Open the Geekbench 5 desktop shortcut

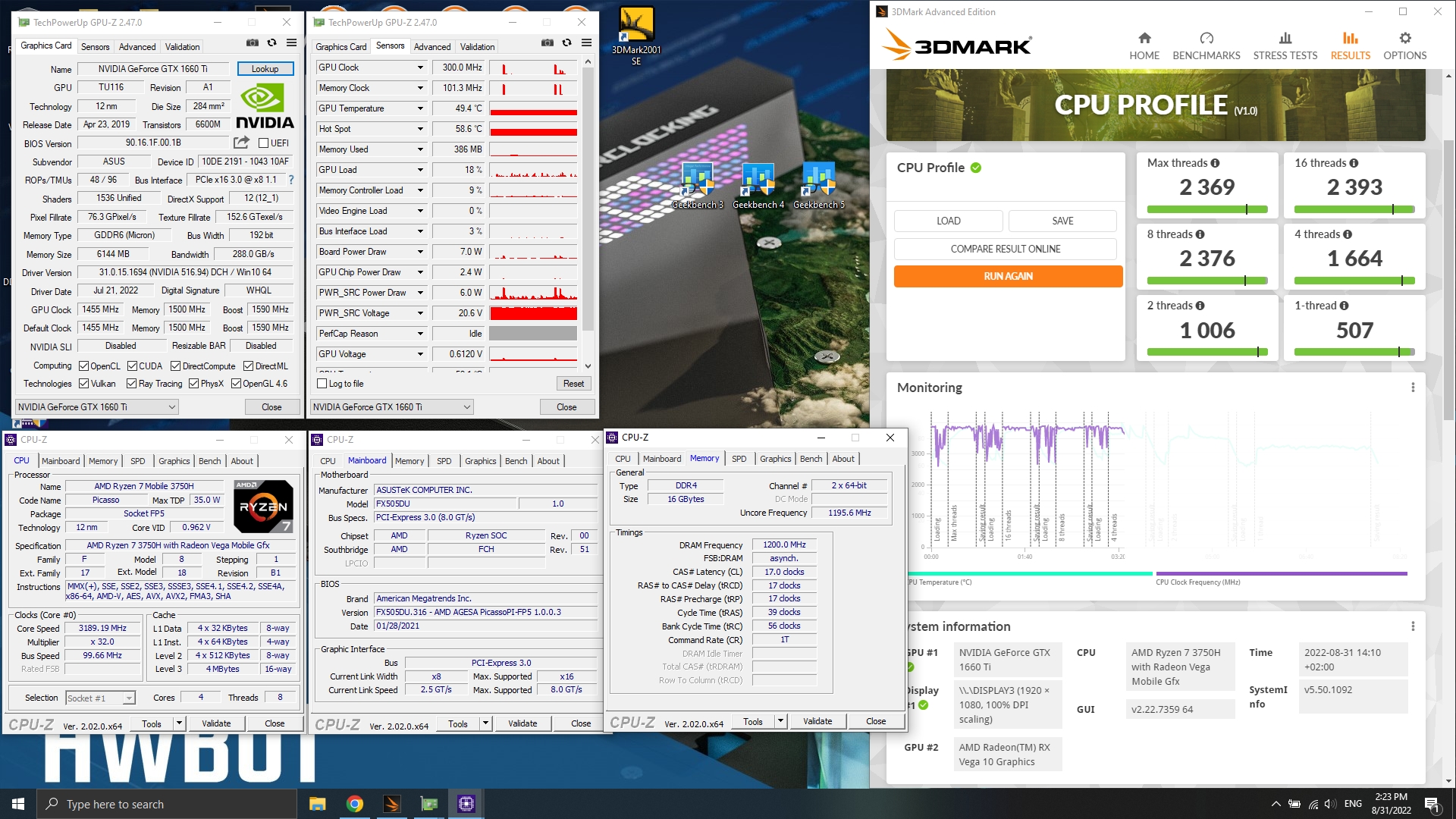[x=819, y=186]
